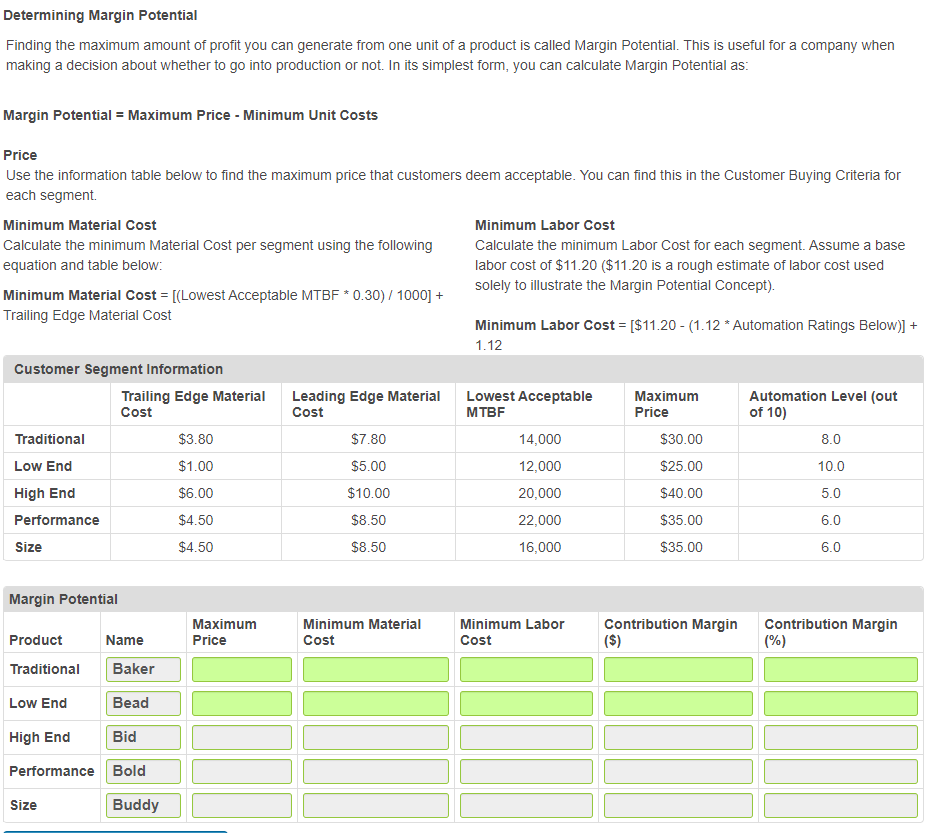
Task: Click the Buddy name field
Action: (x=143, y=805)
